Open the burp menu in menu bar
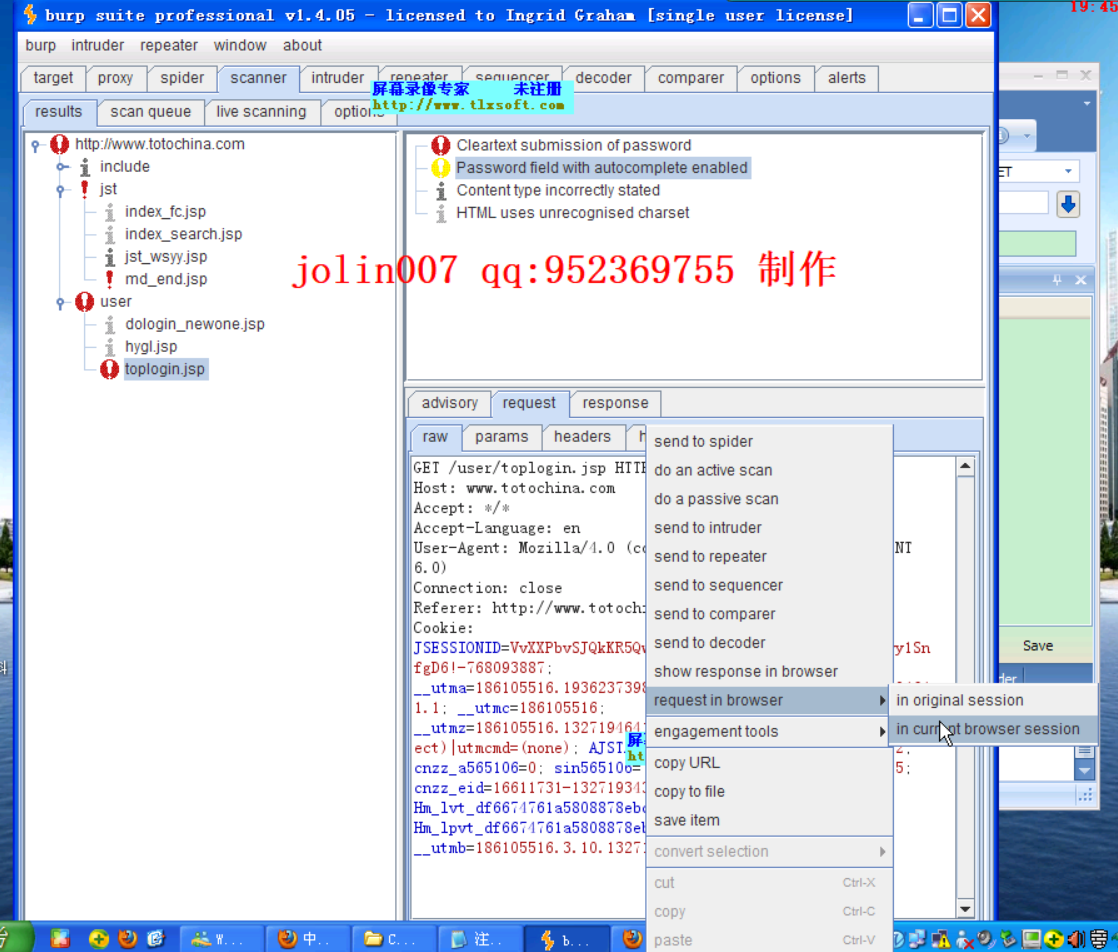Viewport: 1118px width, 952px height. click(x=41, y=46)
